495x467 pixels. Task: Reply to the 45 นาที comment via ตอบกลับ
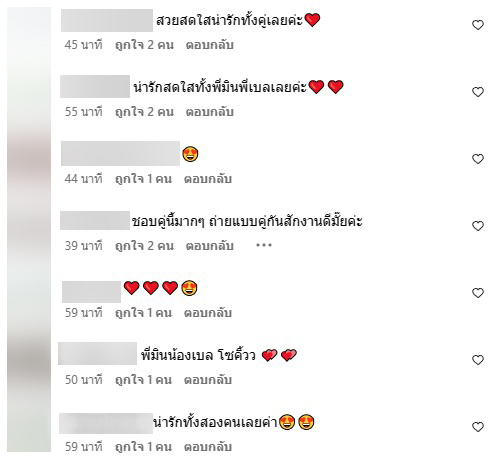click(x=209, y=45)
